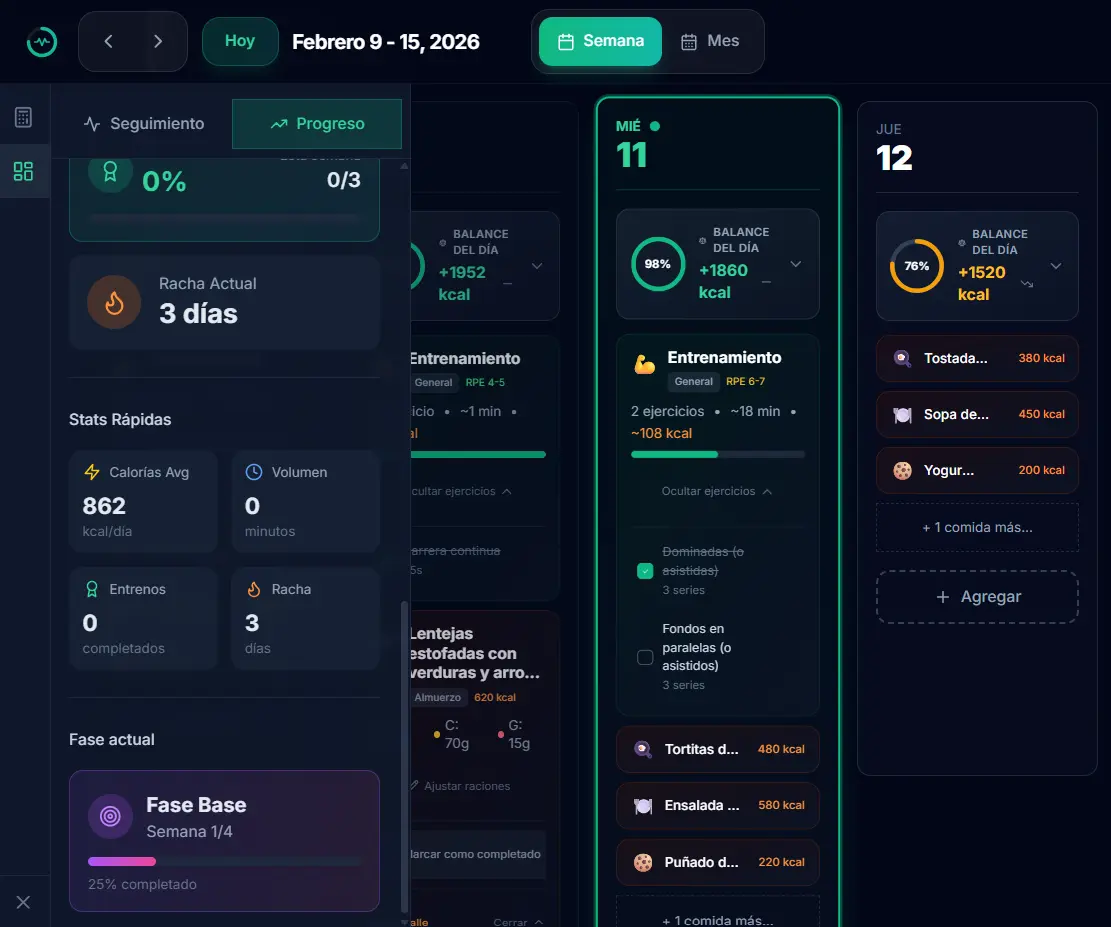1111x927 pixels.
Task: Switch to Mes calendar view
Action: tap(711, 41)
